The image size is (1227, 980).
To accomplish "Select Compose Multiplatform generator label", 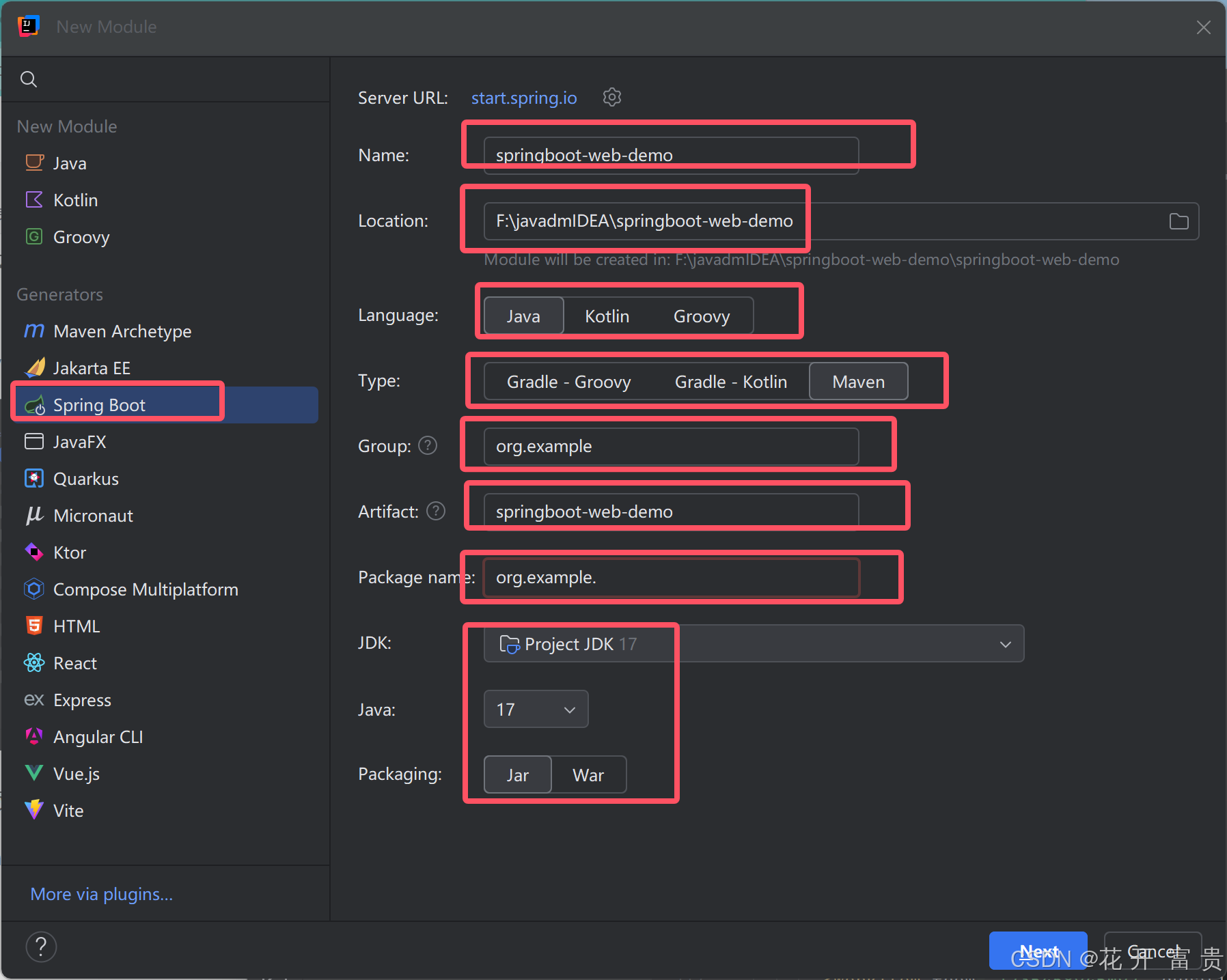I will click(146, 589).
